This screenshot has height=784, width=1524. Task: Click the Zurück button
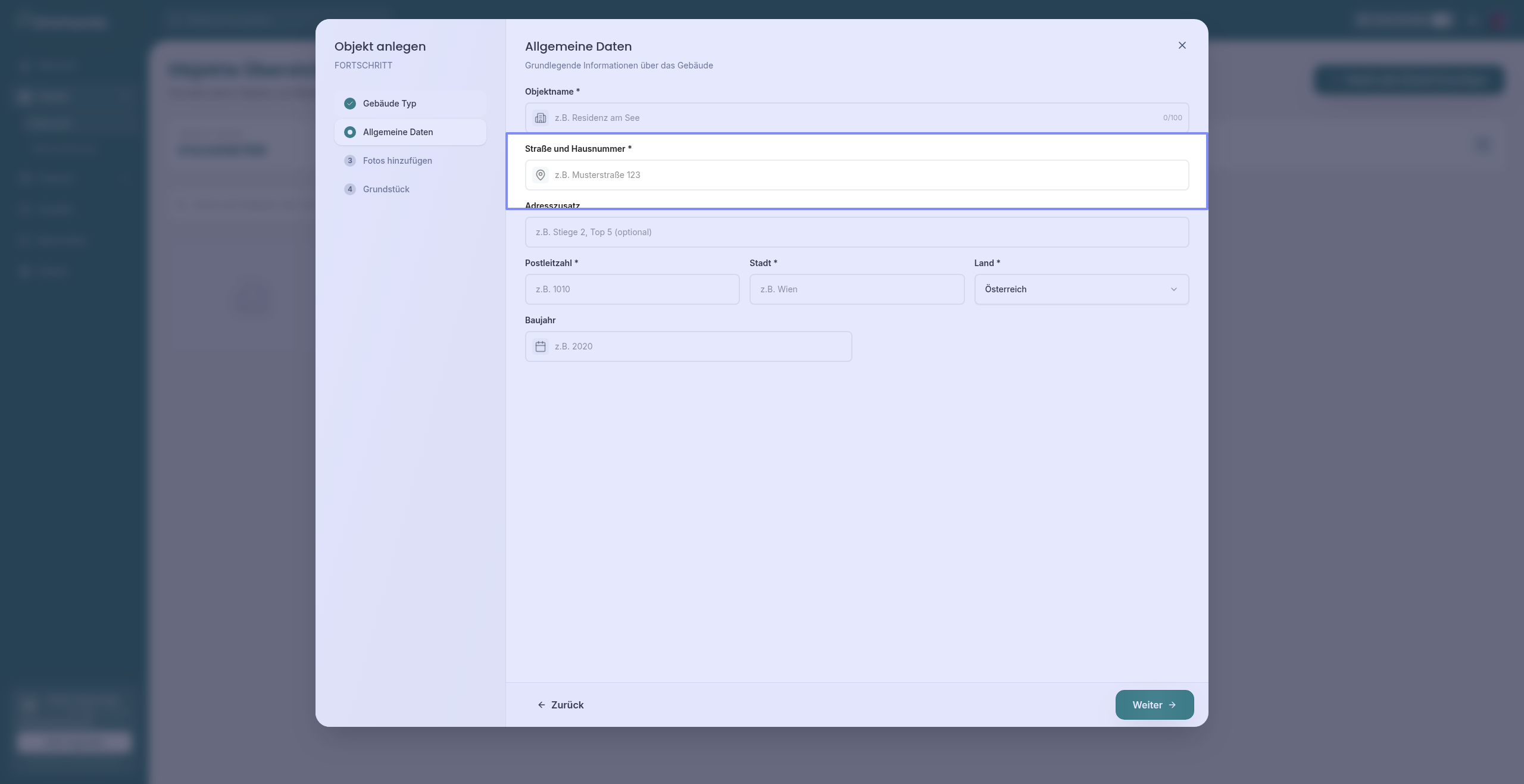560,705
